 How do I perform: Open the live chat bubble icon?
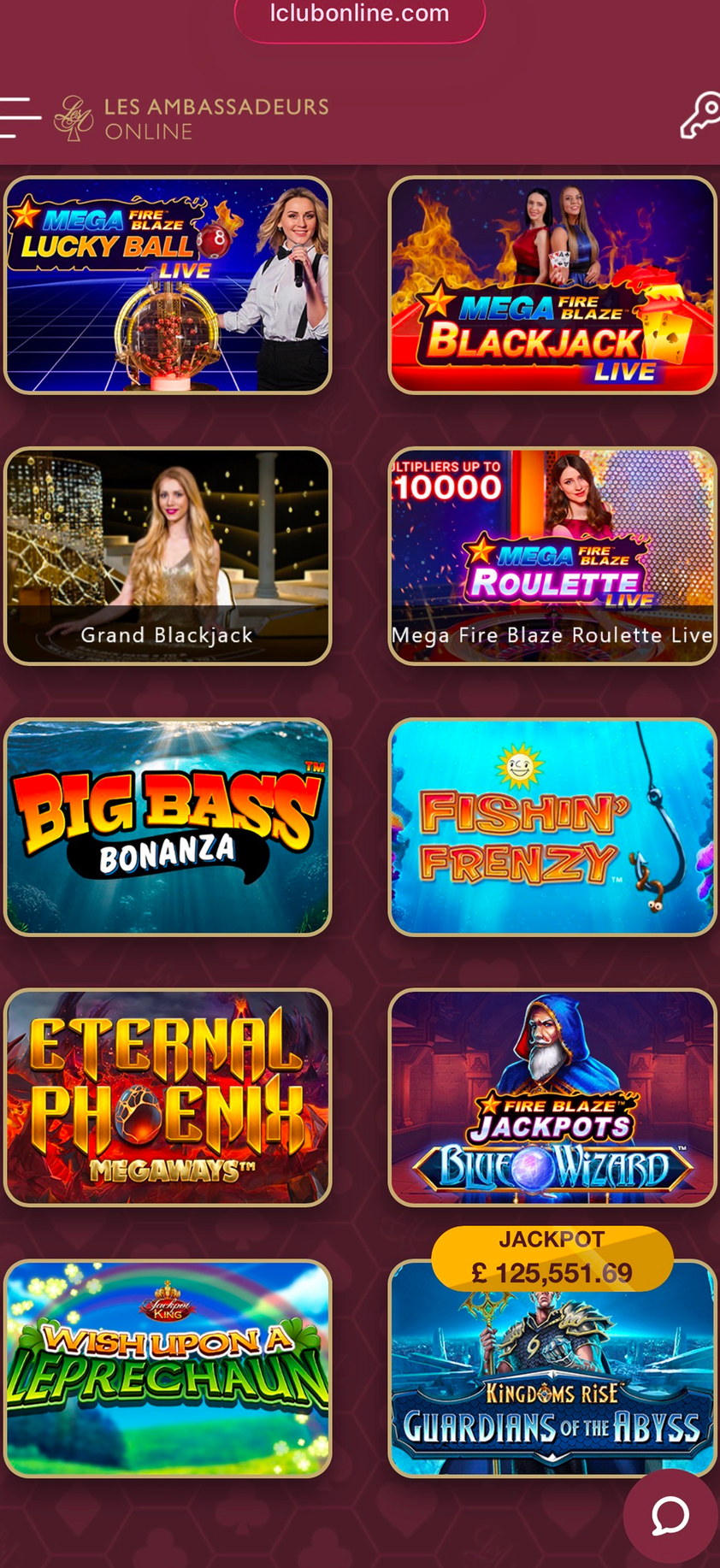(x=670, y=1516)
